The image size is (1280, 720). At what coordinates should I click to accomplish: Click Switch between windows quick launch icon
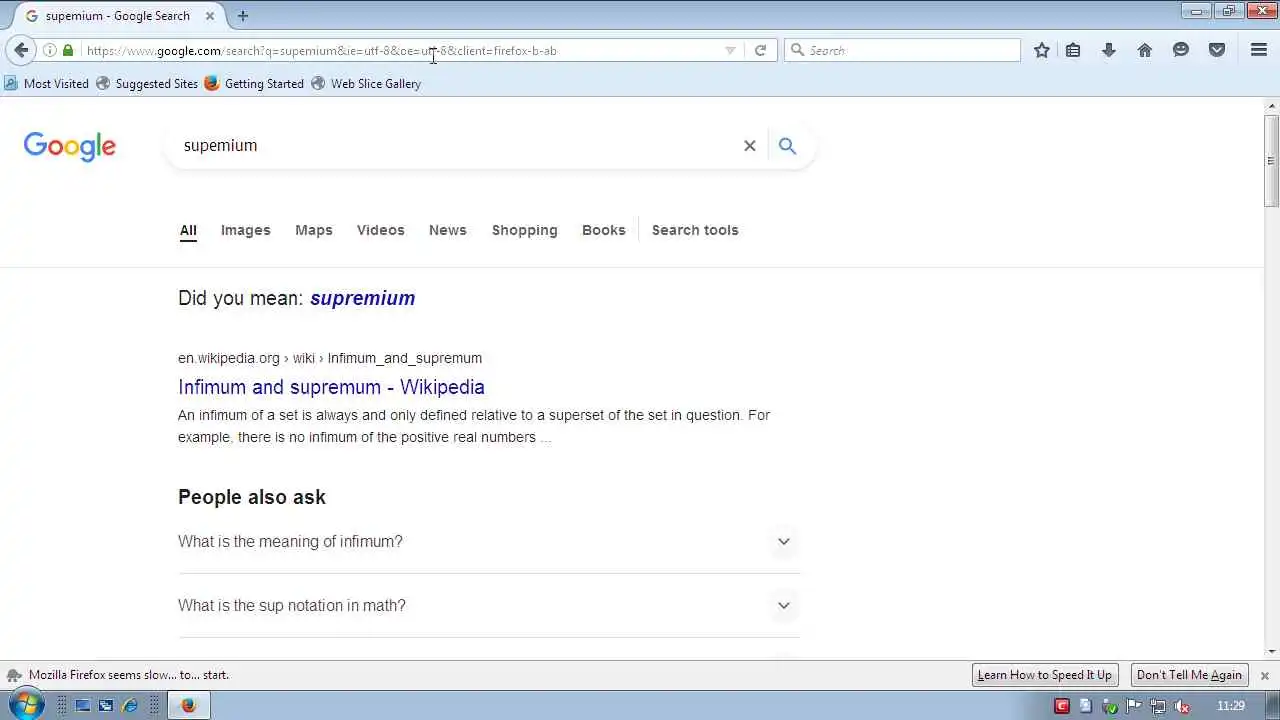click(x=106, y=706)
